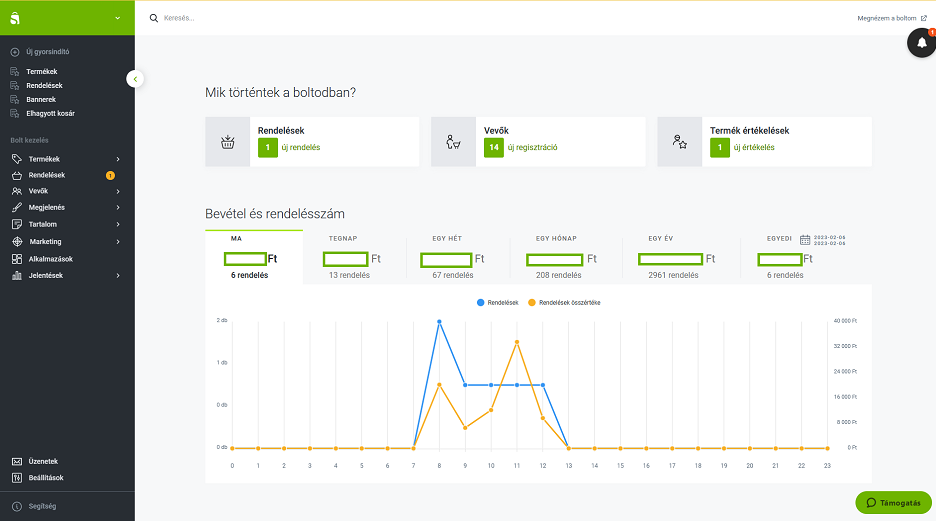Image resolution: width=936 pixels, height=521 pixels.
Task: Open the Egyedi custom date range picker
Action: tap(805, 239)
